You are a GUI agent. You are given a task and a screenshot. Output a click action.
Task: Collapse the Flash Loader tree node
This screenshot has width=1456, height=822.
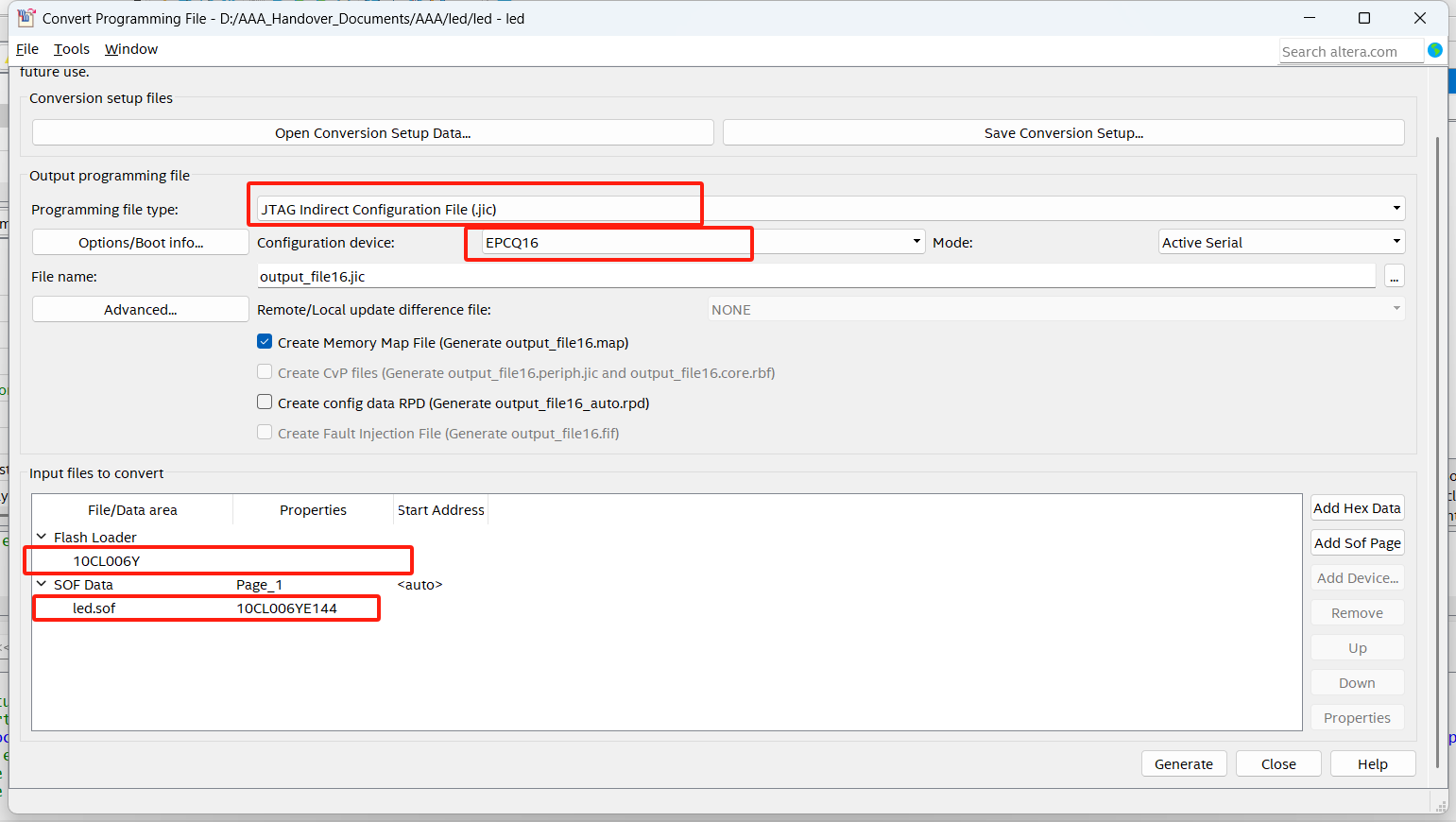42,537
